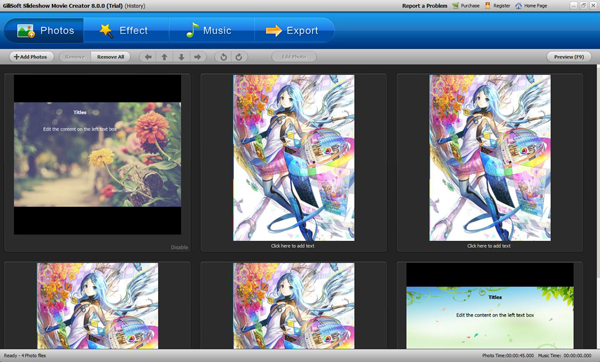Image resolution: width=600 pixels, height=362 pixels.
Task: Switch to the Photos tab
Action: 44,30
